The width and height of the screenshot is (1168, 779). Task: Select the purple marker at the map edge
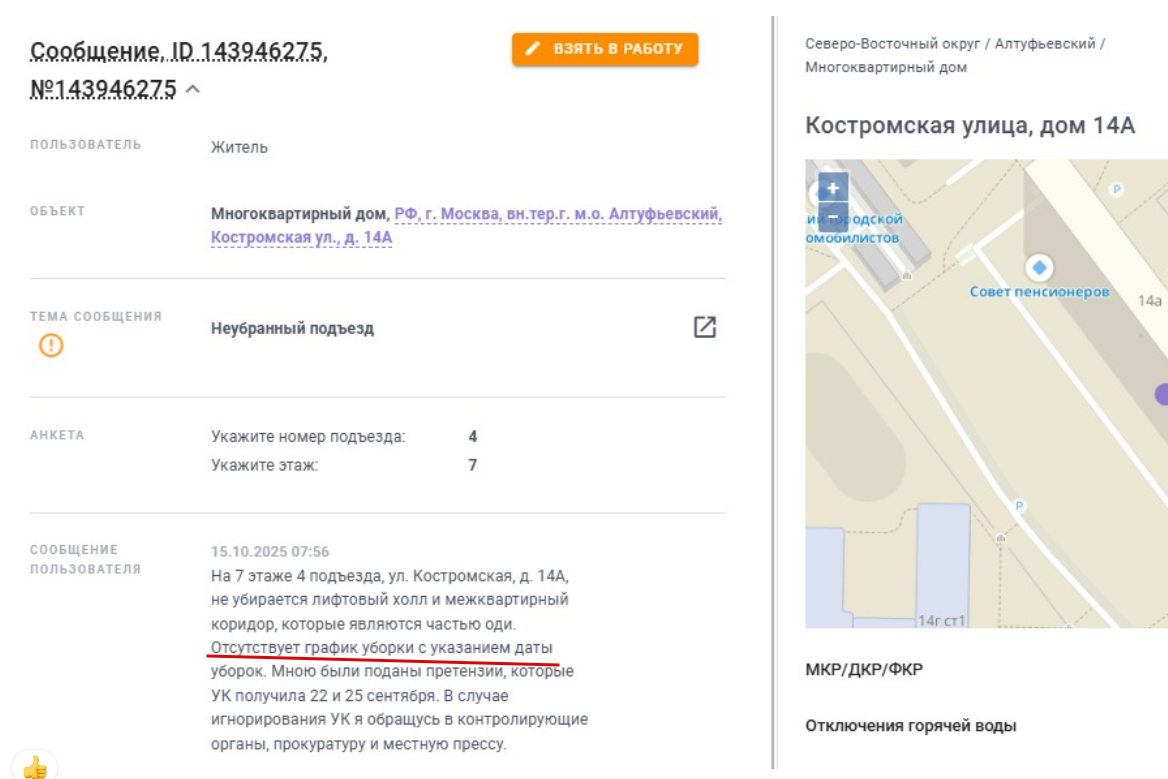(1161, 394)
